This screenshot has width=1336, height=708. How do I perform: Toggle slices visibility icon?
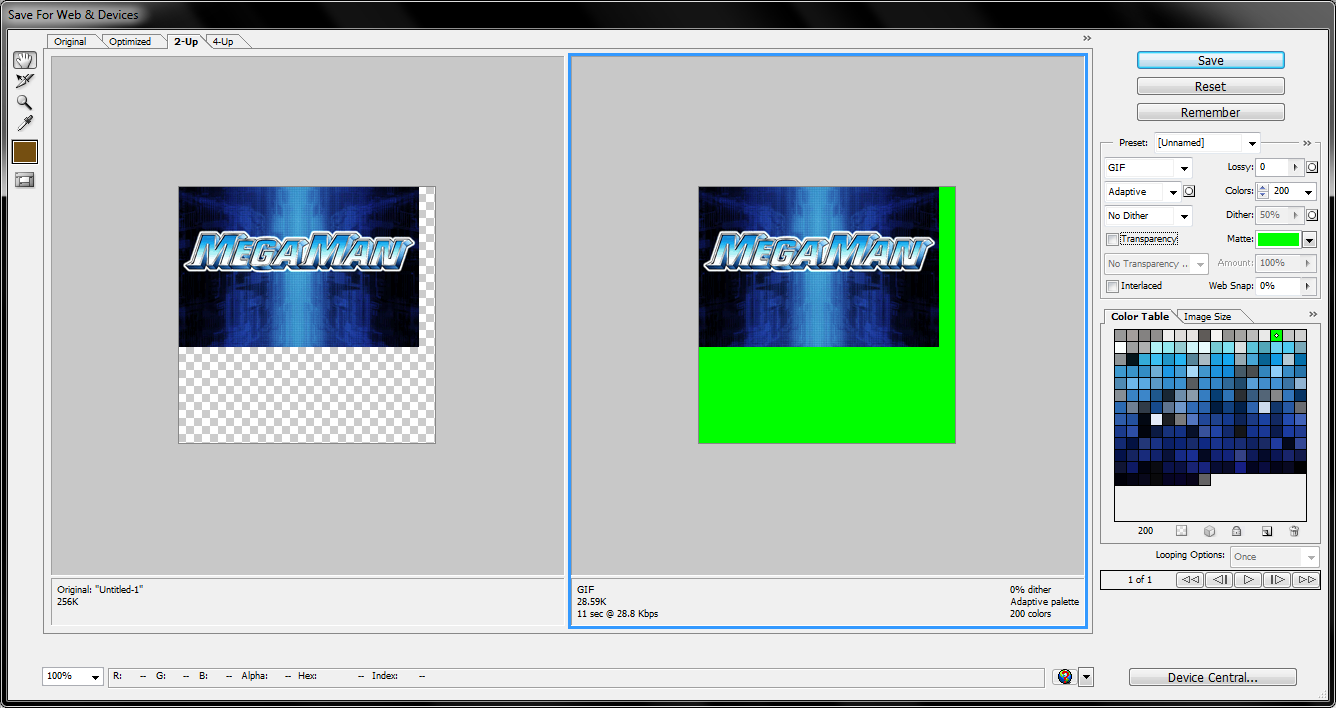point(24,180)
